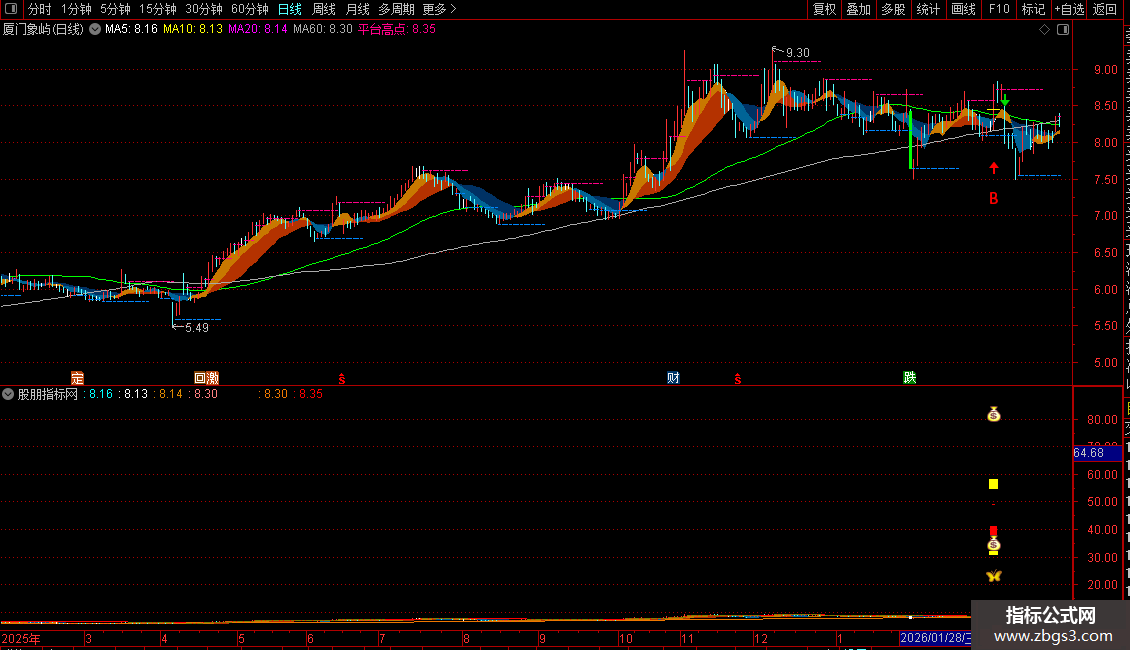Click the 激 event marker icon
The width and height of the screenshot is (1130, 650).
(213, 378)
